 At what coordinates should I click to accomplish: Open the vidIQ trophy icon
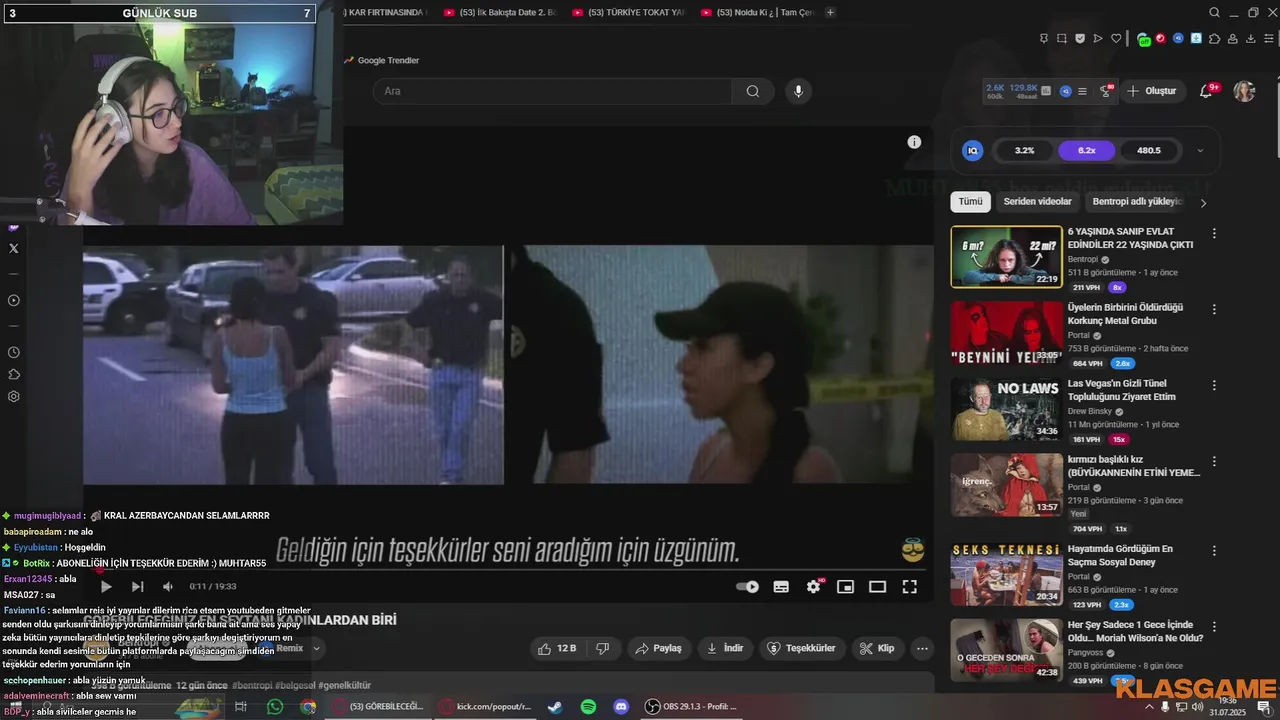click(x=1106, y=91)
